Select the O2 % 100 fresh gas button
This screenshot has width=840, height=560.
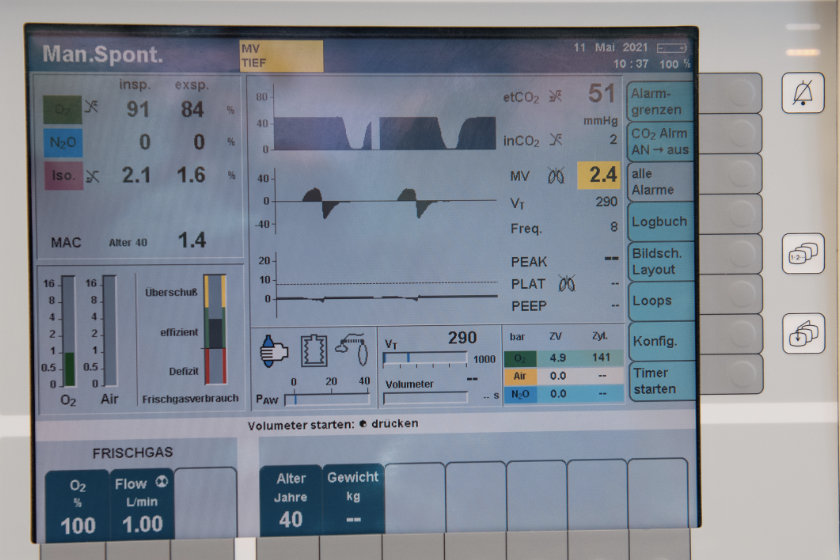coord(78,505)
